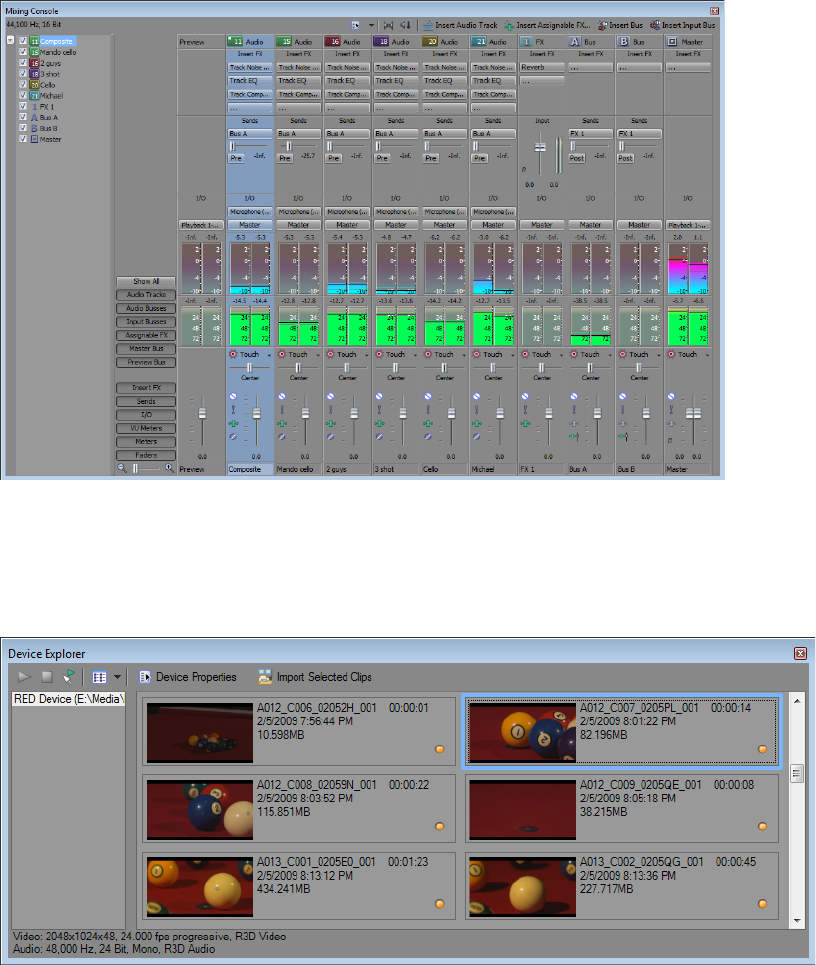The image size is (816, 965).
Task: Uncheck the Cello checkbox in list
Action: (x=23, y=84)
